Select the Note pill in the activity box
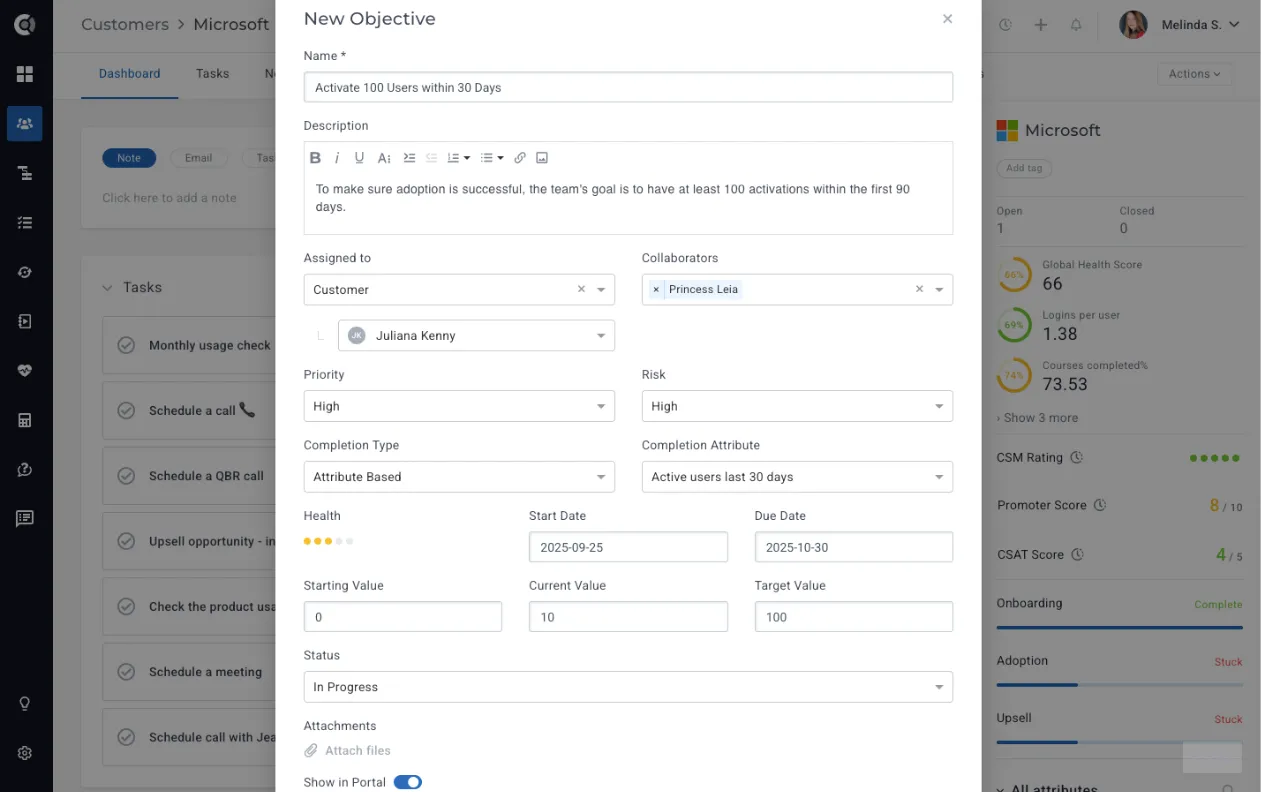The height and width of the screenshot is (792, 1261). click(x=129, y=158)
